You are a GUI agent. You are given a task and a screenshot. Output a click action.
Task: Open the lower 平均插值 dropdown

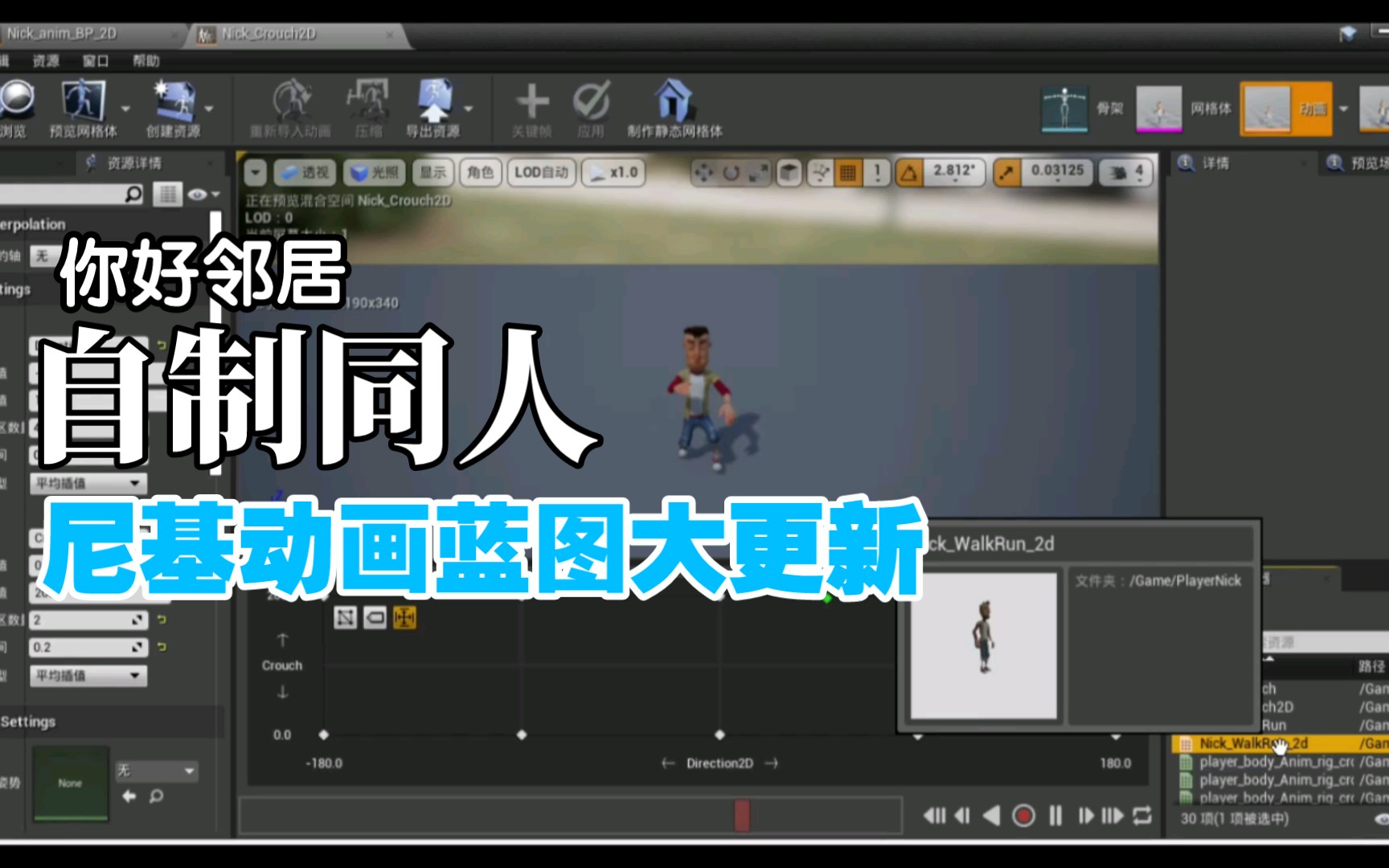pyautogui.click(x=88, y=675)
